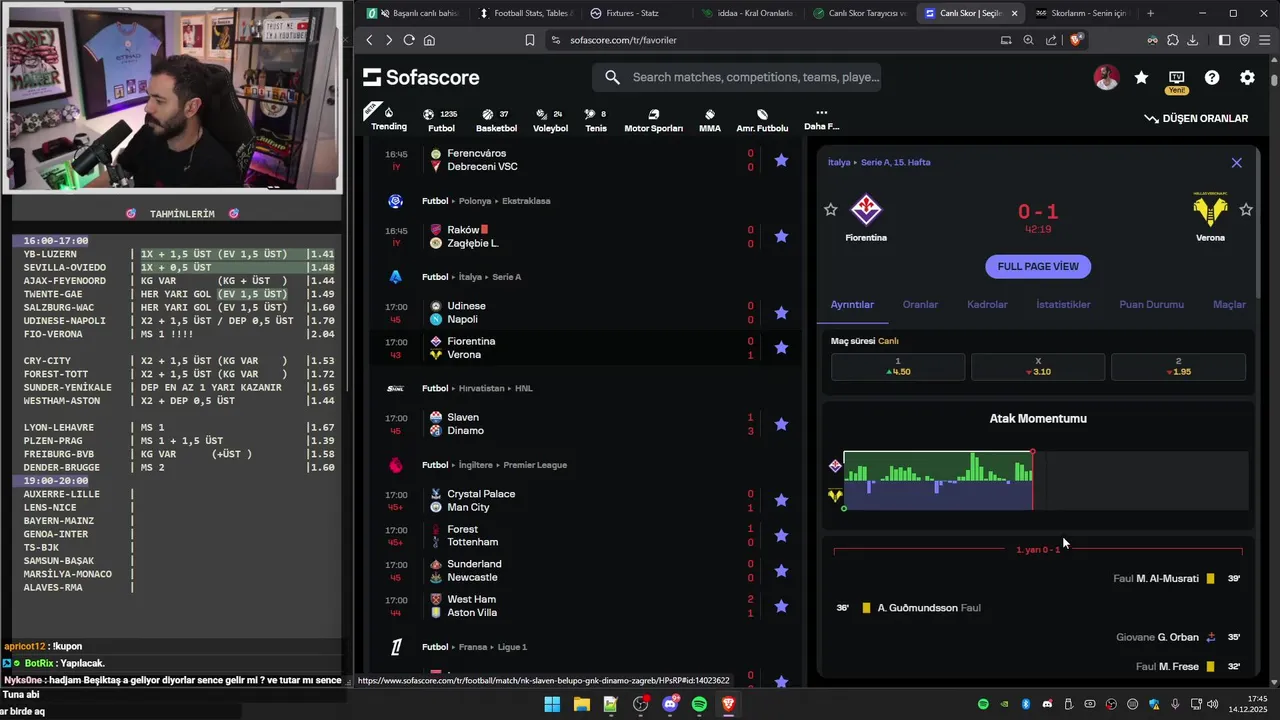Open the İtalya Serie A league header
This screenshot has height=720, width=1280.
tap(471, 277)
